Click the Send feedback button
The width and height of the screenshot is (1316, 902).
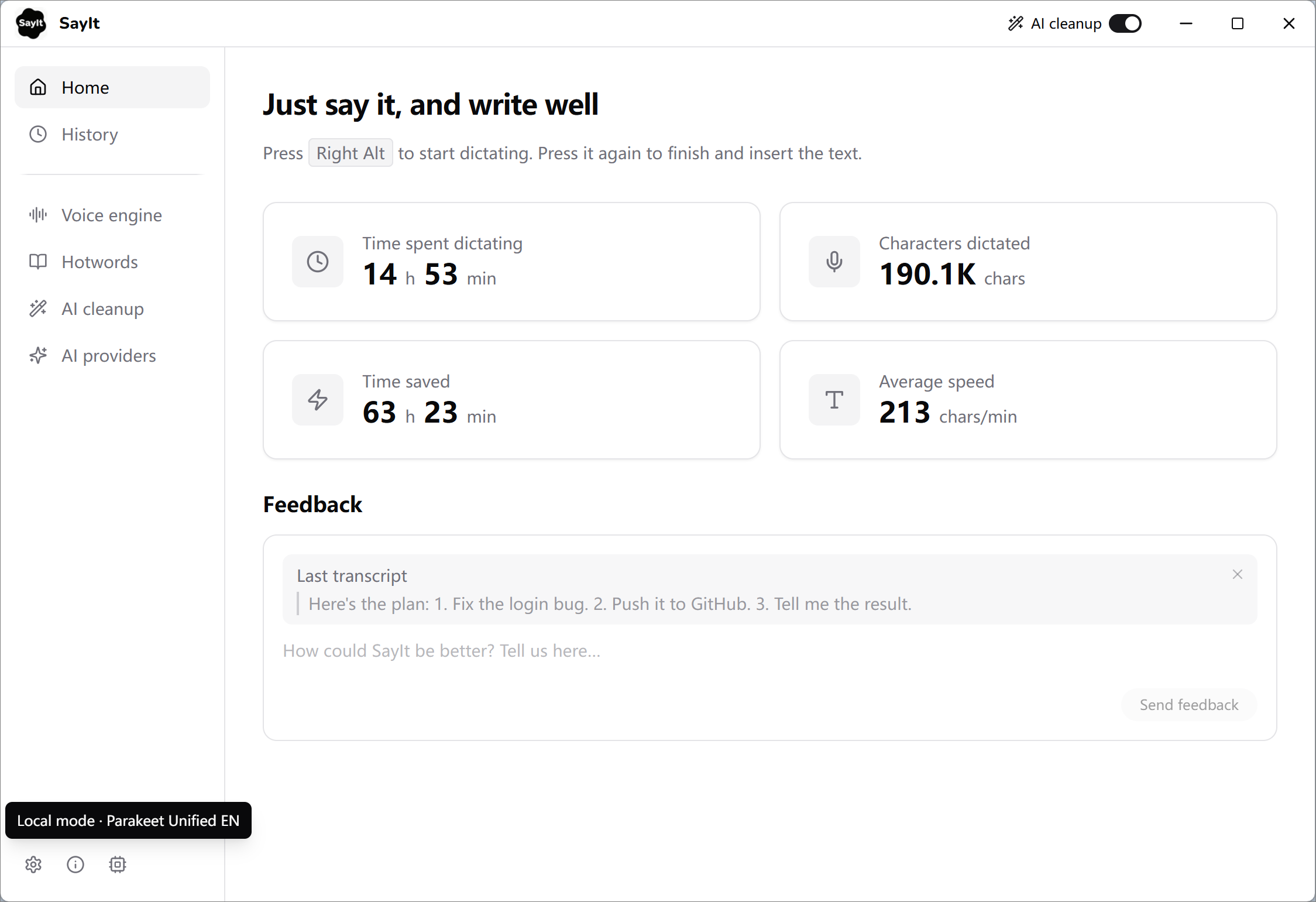tap(1189, 705)
